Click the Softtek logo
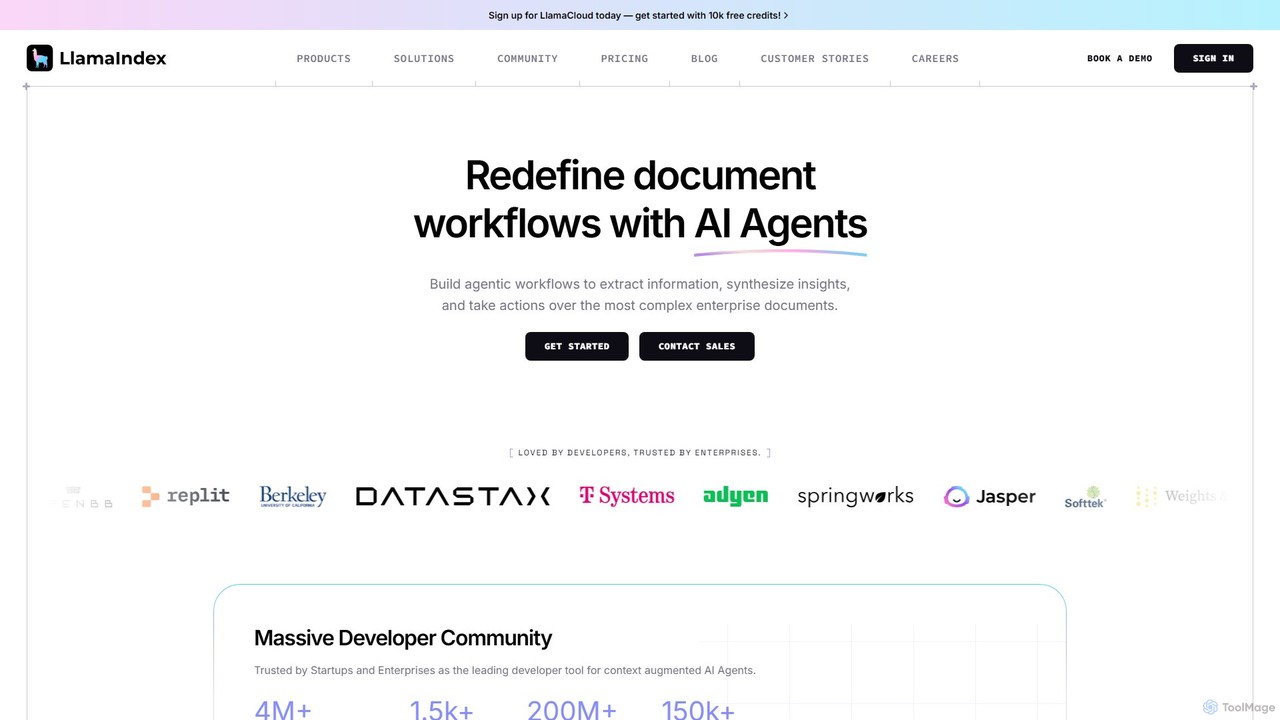The width and height of the screenshot is (1280, 720). 1085,497
